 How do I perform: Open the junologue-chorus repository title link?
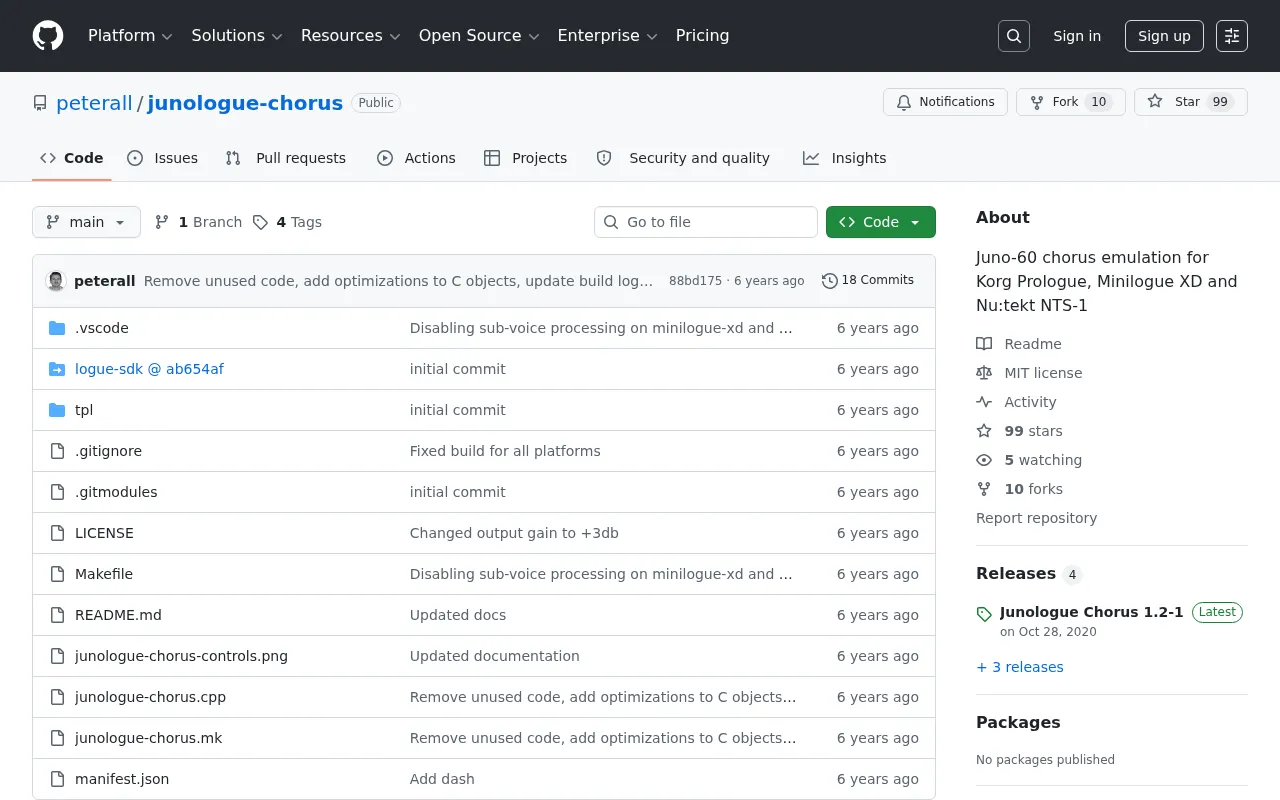coord(245,103)
